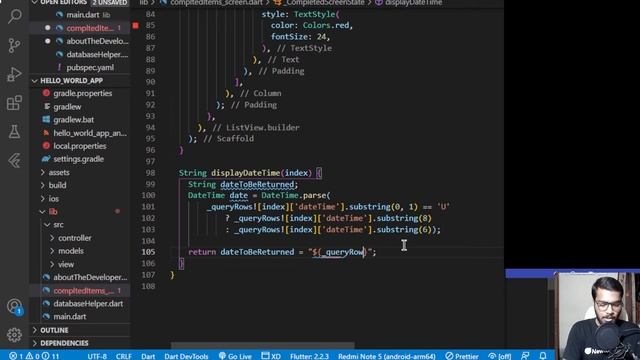The image size is (640, 360).
Task: Open local.properties file
Action: 80,146
